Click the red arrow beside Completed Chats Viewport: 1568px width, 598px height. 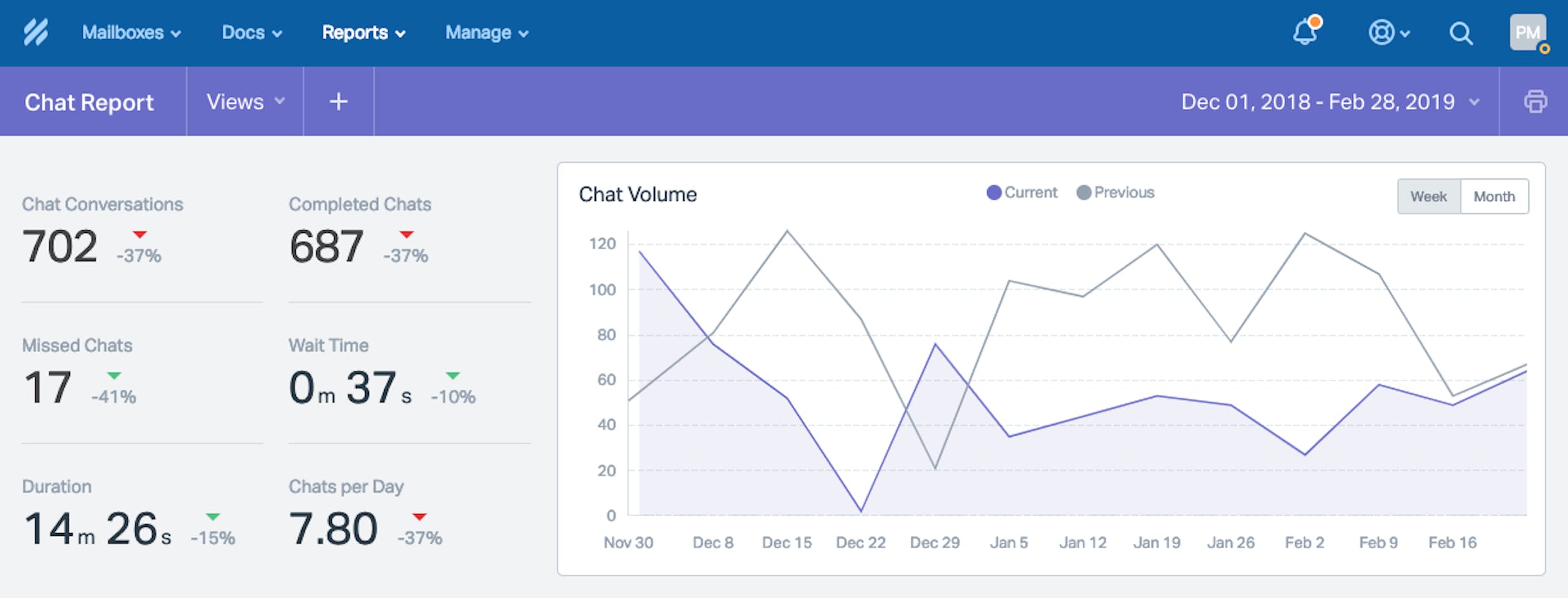406,234
